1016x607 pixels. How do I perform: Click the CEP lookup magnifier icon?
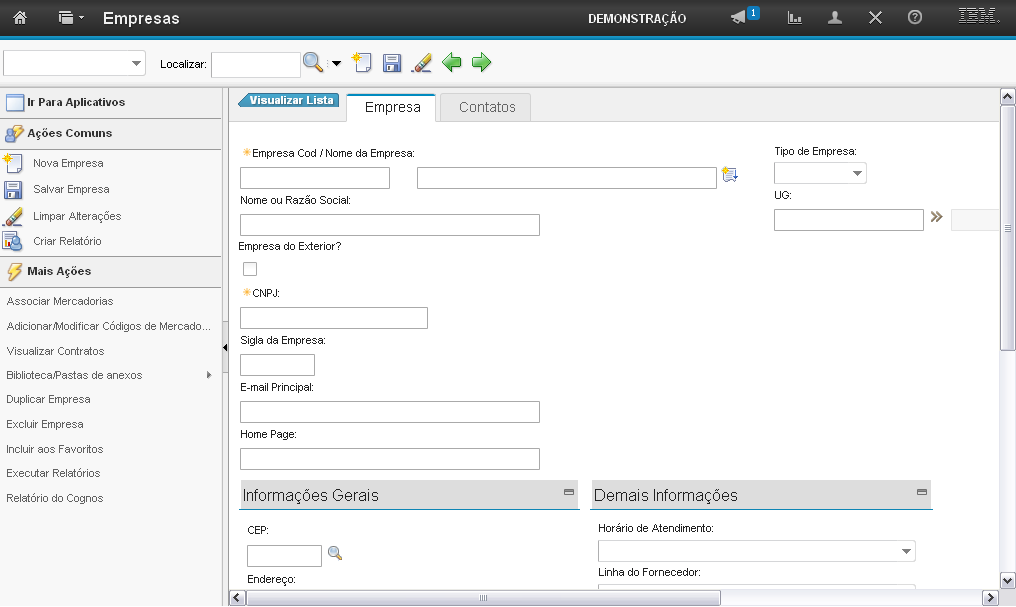[x=335, y=553]
